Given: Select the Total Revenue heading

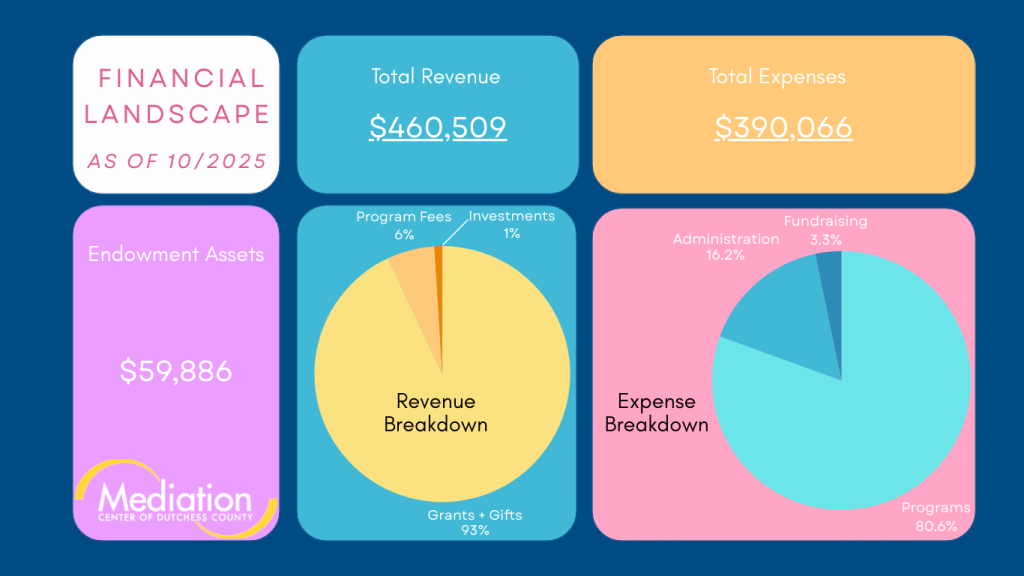Looking at the screenshot, I should (435, 77).
